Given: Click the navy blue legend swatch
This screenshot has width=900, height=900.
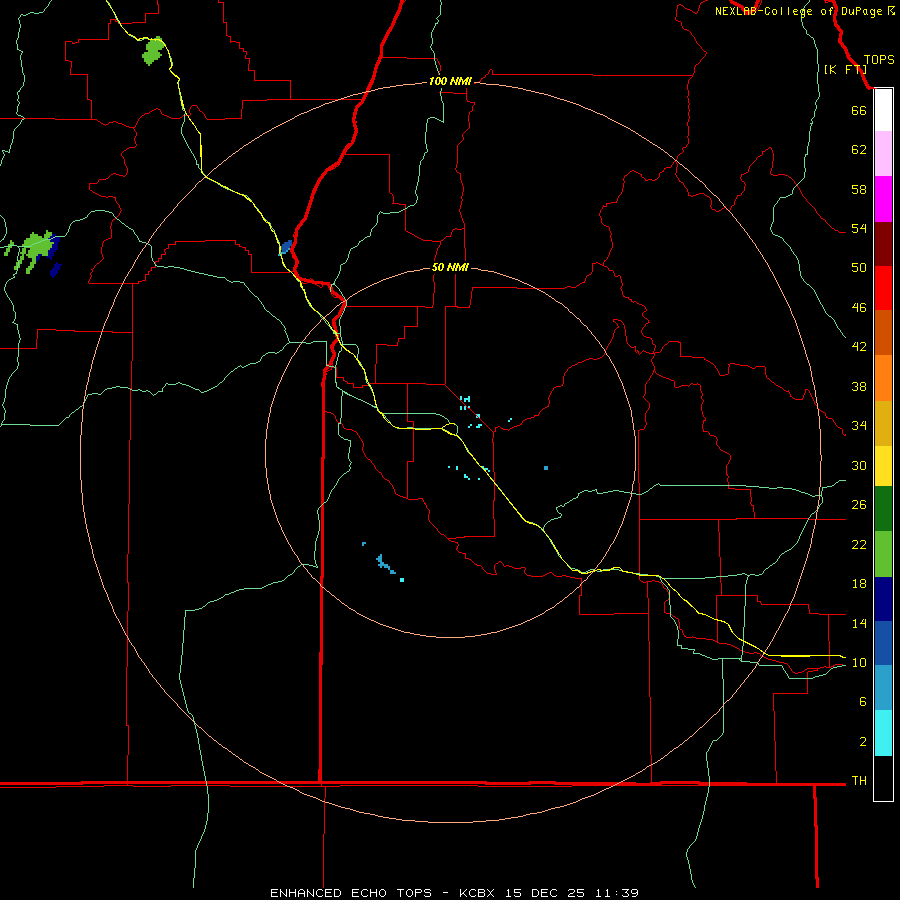Looking at the screenshot, I should pos(883,599).
